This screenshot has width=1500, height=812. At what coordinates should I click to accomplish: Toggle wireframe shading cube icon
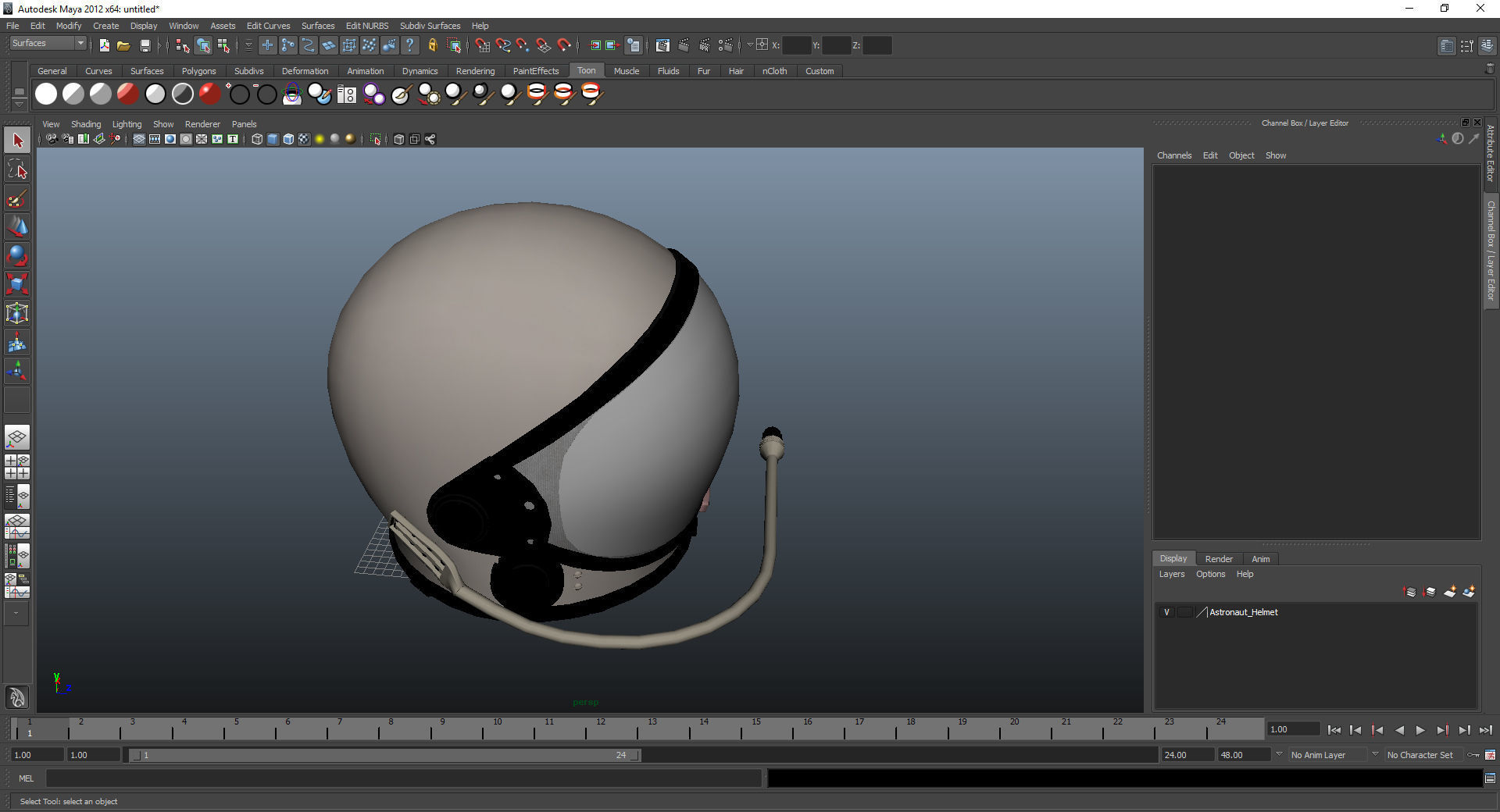(x=257, y=139)
